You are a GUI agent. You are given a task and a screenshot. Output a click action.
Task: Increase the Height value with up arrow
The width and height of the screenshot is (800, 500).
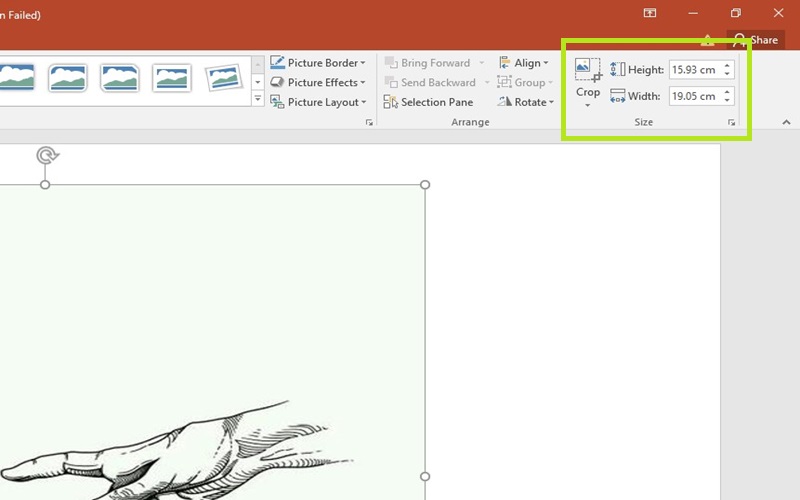click(x=727, y=65)
